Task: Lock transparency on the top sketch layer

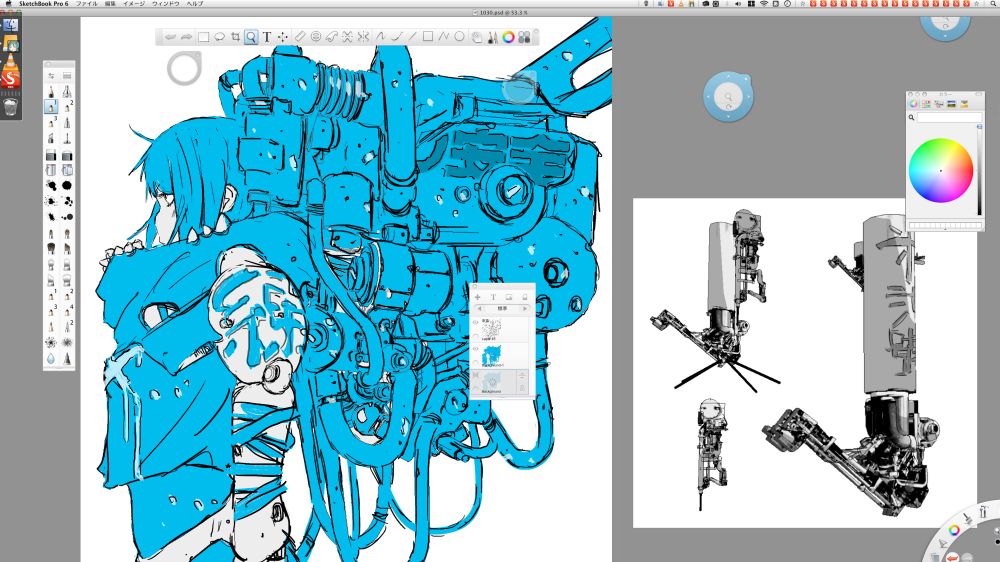Action: pos(475,336)
